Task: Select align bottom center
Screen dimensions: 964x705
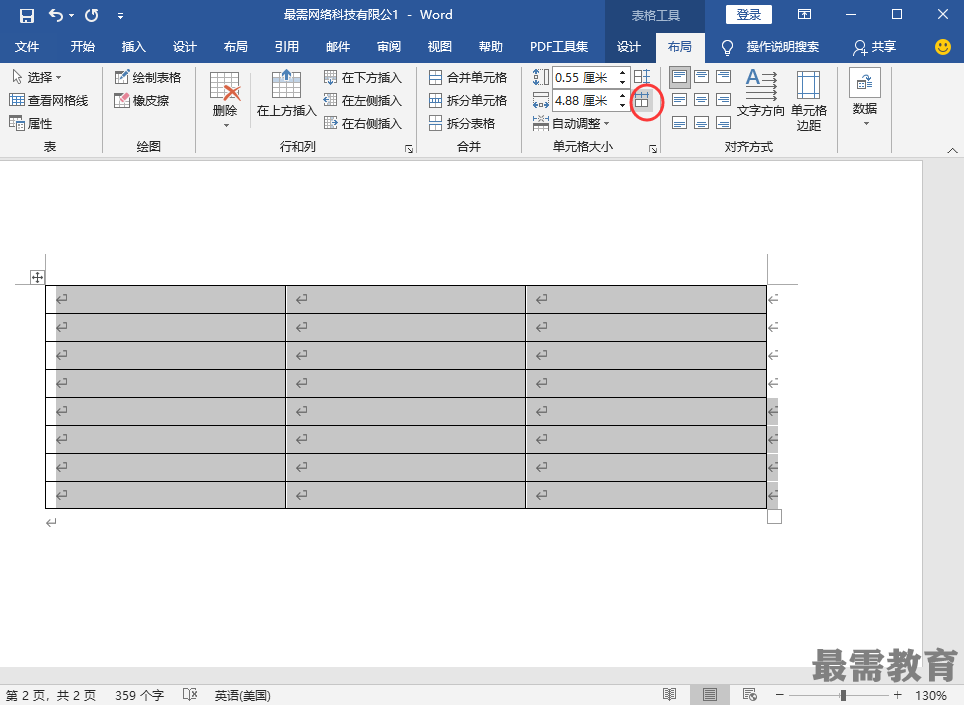Action: (701, 123)
